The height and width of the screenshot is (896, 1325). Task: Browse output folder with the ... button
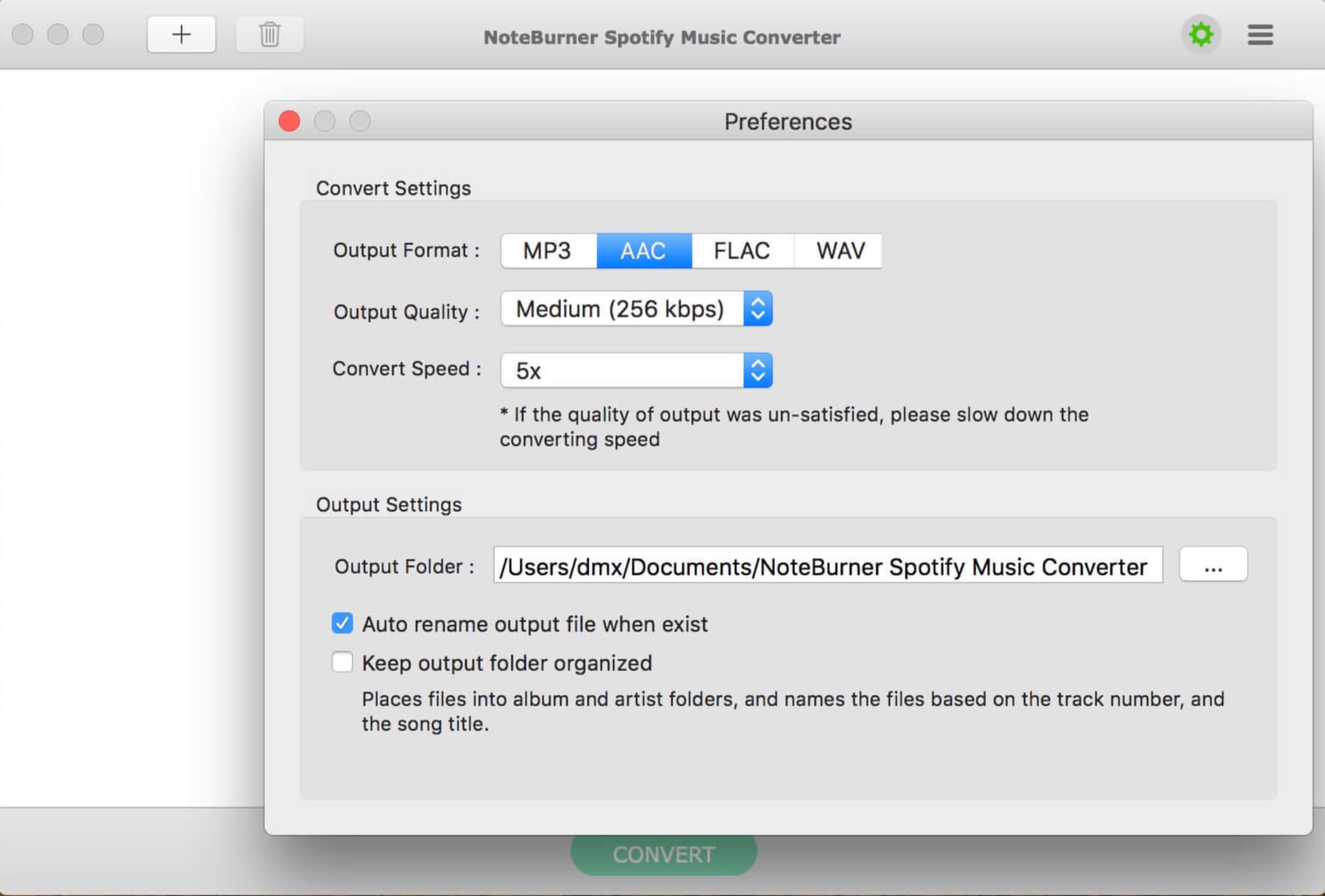[1213, 565]
